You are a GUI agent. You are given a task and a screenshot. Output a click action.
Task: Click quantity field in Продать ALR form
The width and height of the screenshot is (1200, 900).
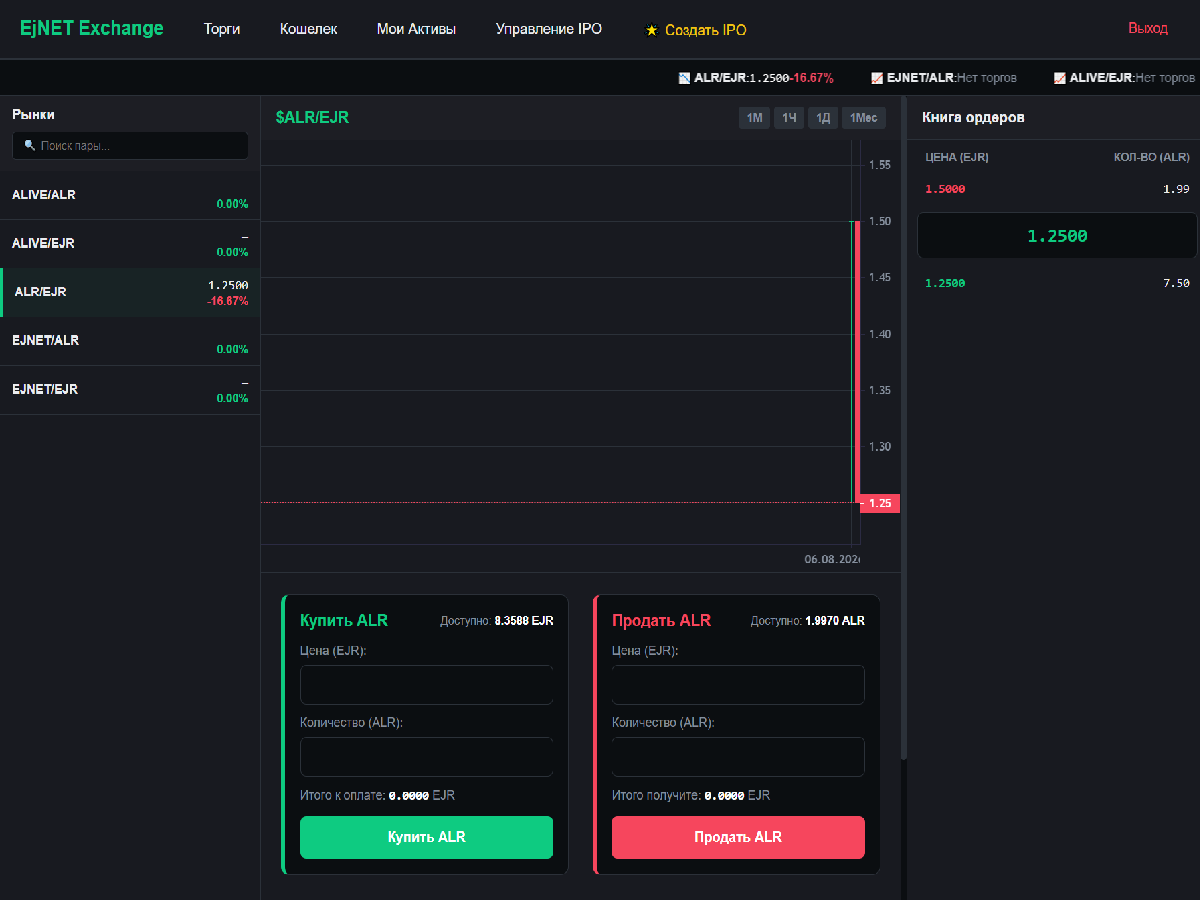(738, 757)
